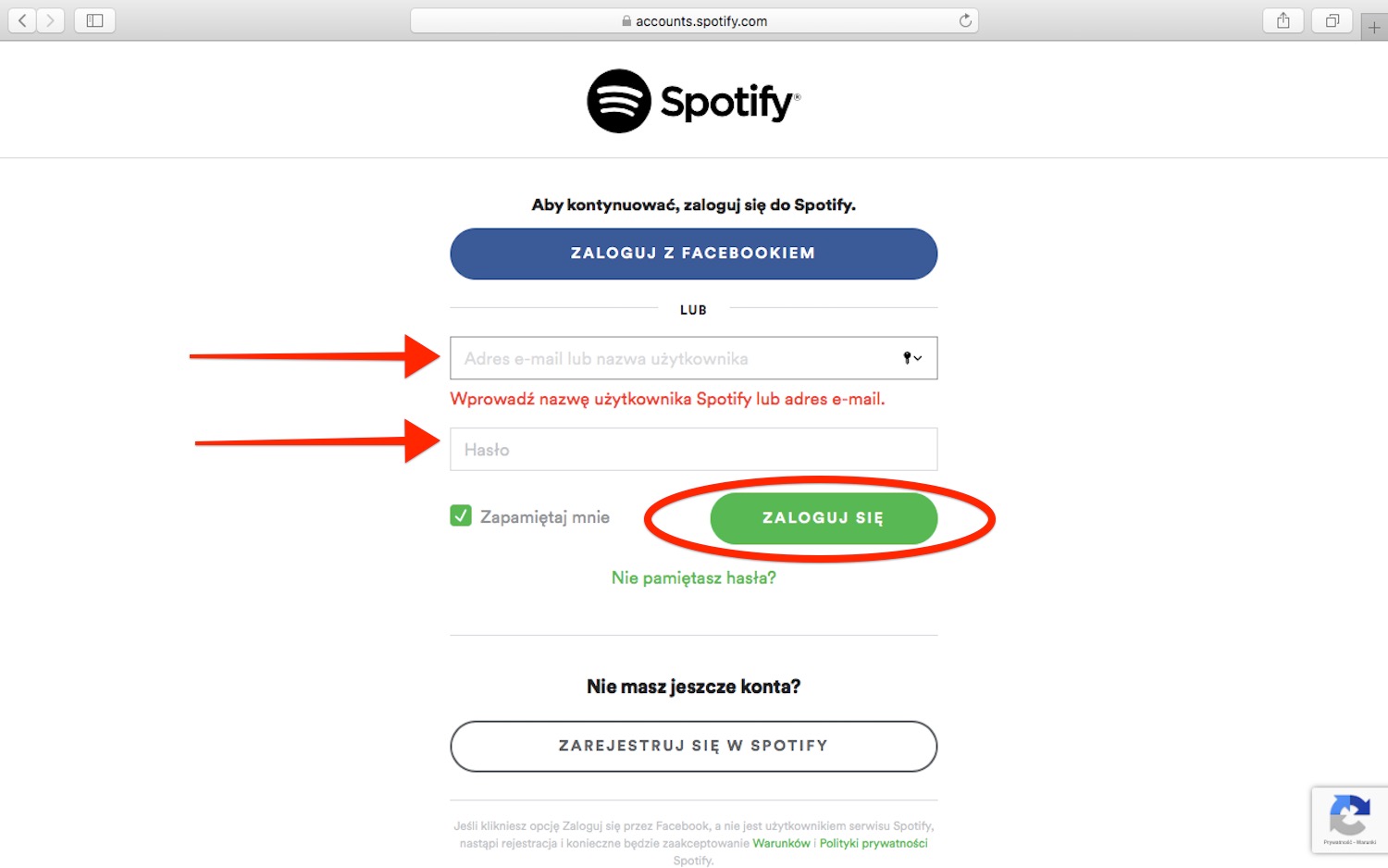The image size is (1388, 868).
Task: Go back with Safari back arrow
Action: (x=22, y=20)
